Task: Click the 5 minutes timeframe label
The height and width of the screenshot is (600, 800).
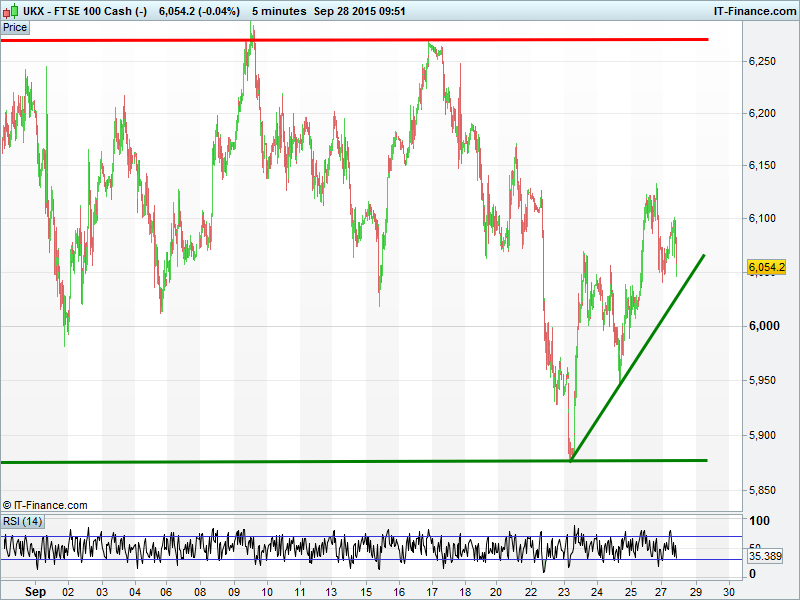Action: 279,11
